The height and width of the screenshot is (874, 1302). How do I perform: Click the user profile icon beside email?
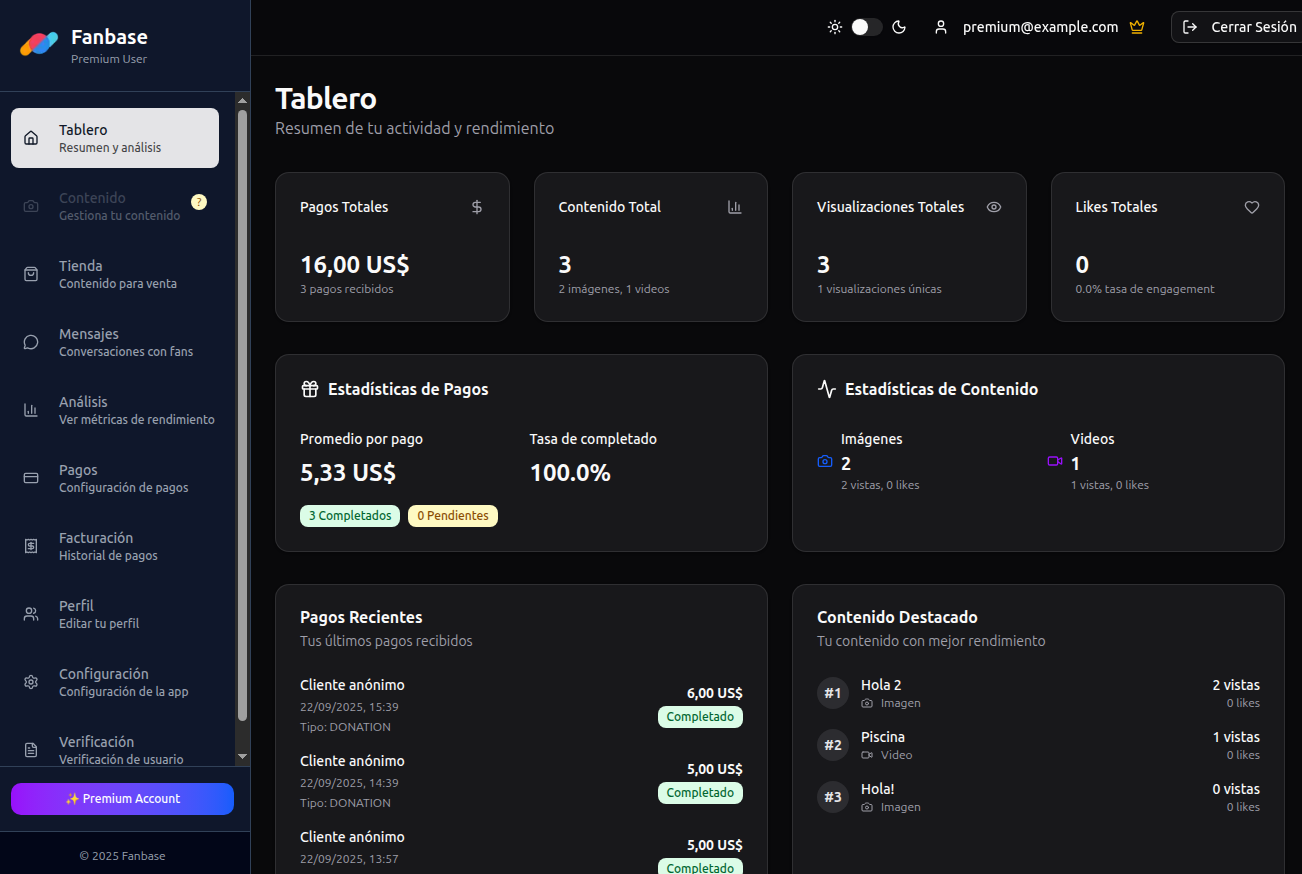coord(940,27)
